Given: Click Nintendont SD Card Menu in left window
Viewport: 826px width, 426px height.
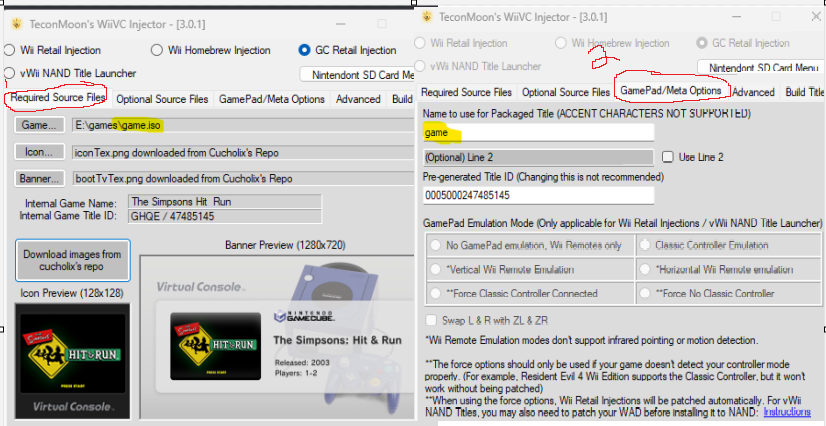Looking at the screenshot, I should point(358,75).
